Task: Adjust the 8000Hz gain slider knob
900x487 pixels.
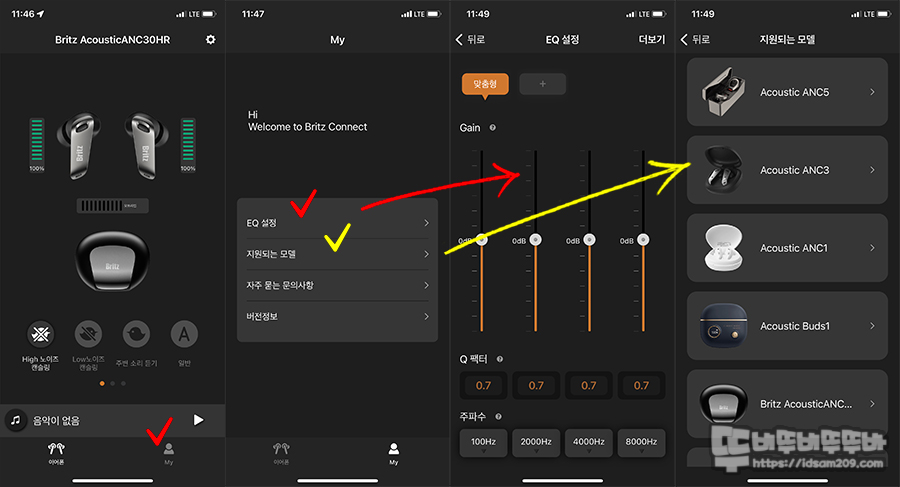Action: point(643,240)
